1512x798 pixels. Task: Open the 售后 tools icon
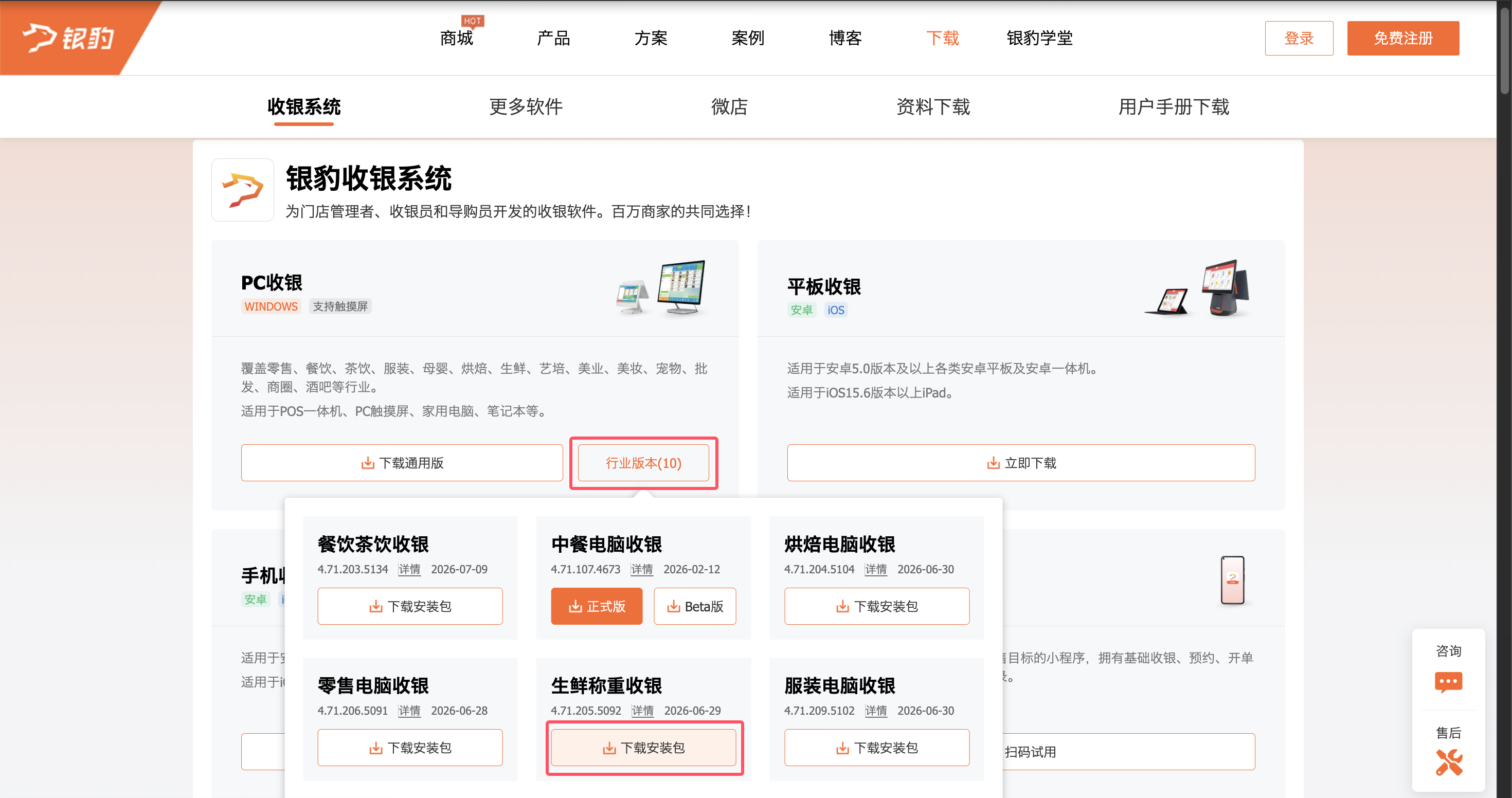point(1448,763)
